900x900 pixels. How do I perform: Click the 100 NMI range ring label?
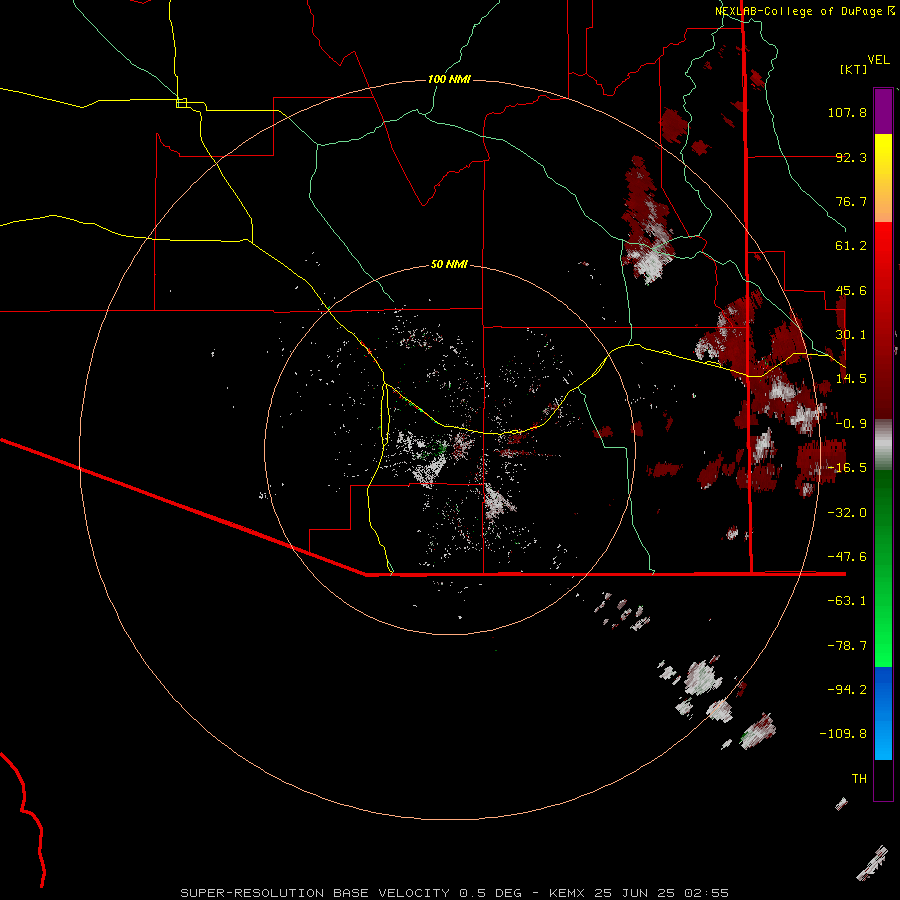point(449,79)
